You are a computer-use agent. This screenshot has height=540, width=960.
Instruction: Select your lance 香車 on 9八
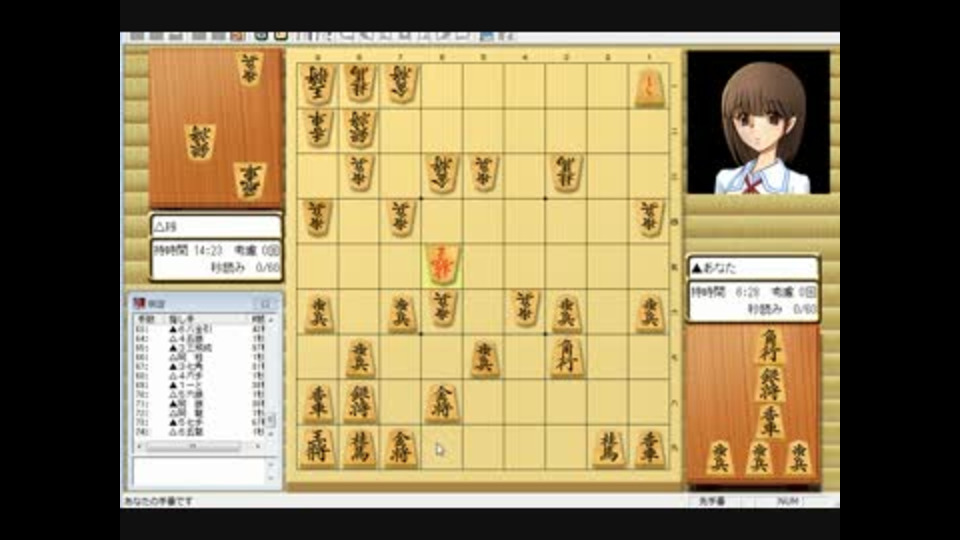click(x=317, y=402)
